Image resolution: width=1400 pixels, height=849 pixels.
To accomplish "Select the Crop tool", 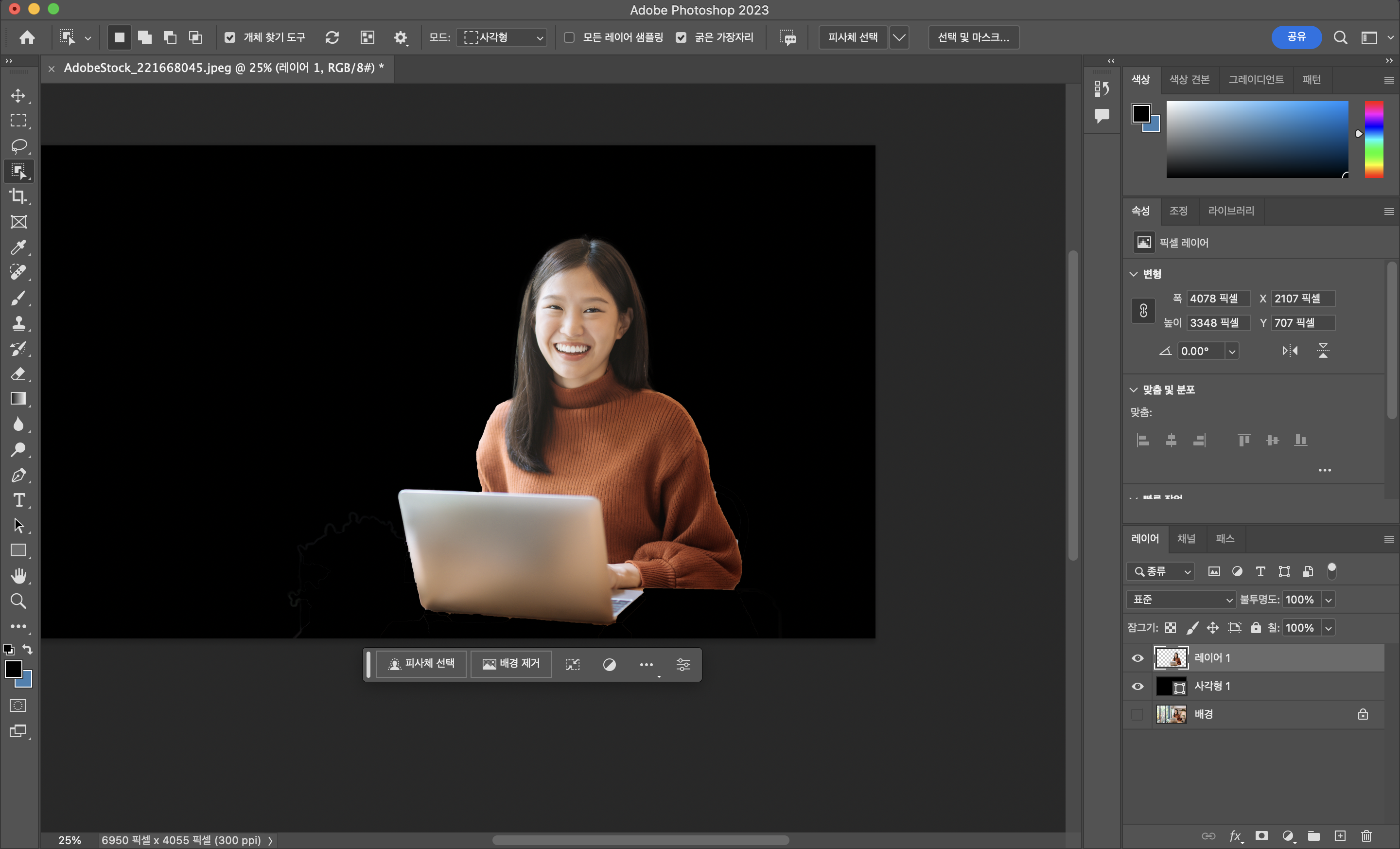I will pyautogui.click(x=18, y=196).
